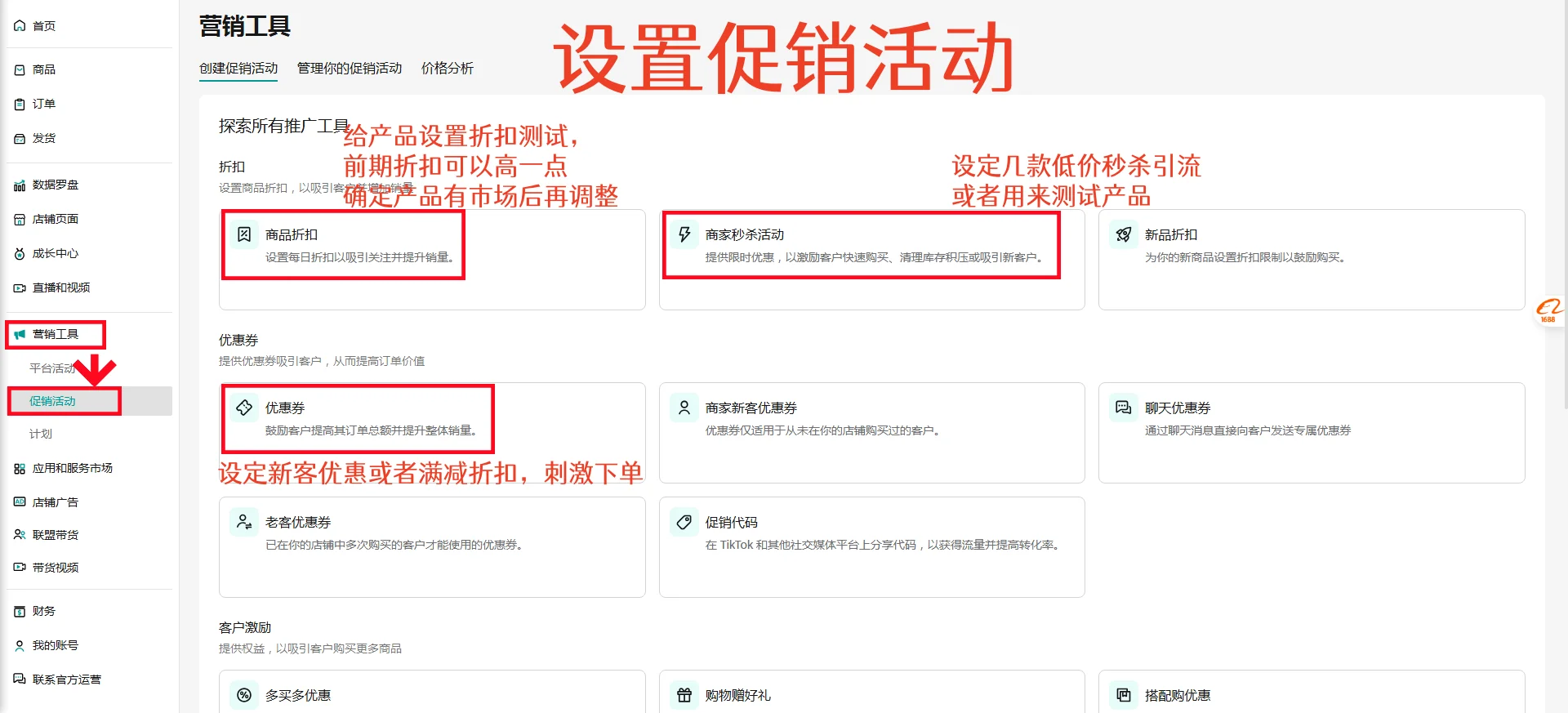Screen dimensions: 1568x713
Task: Collapse the 营销工具 sidebar menu
Action: click(56, 334)
